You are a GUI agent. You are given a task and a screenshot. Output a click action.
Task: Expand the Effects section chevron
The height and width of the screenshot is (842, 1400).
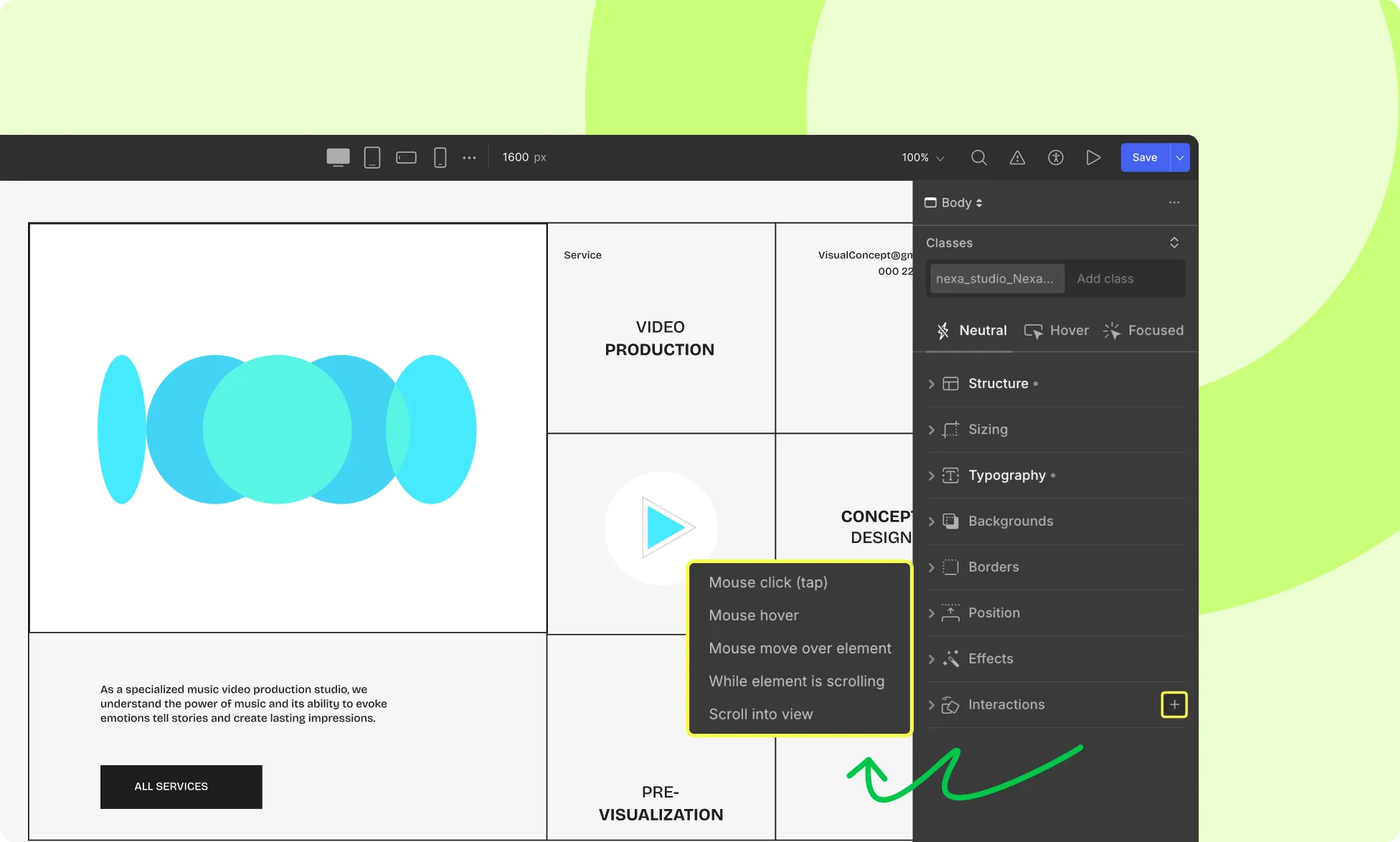pyautogui.click(x=931, y=659)
